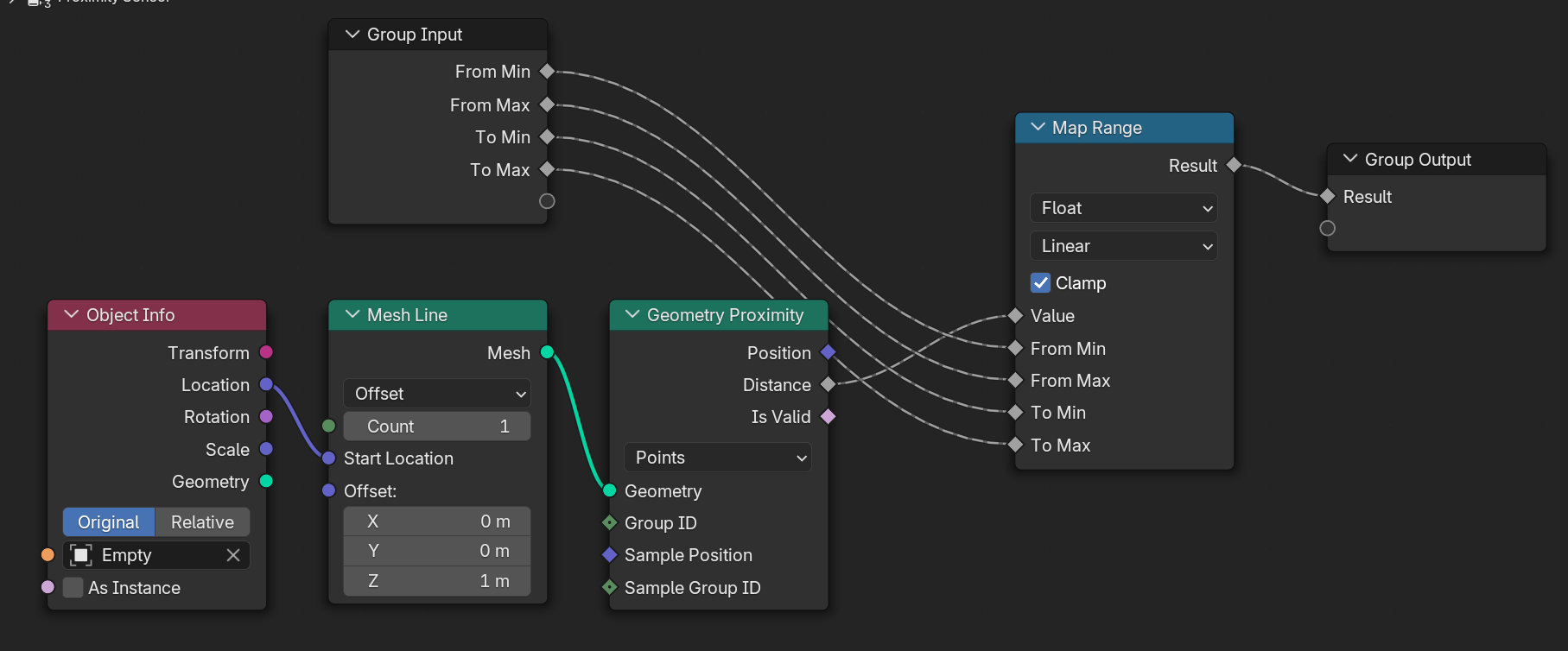Click the Object Info object input socket
Viewport: 1568px width, 651px height.
(x=48, y=555)
